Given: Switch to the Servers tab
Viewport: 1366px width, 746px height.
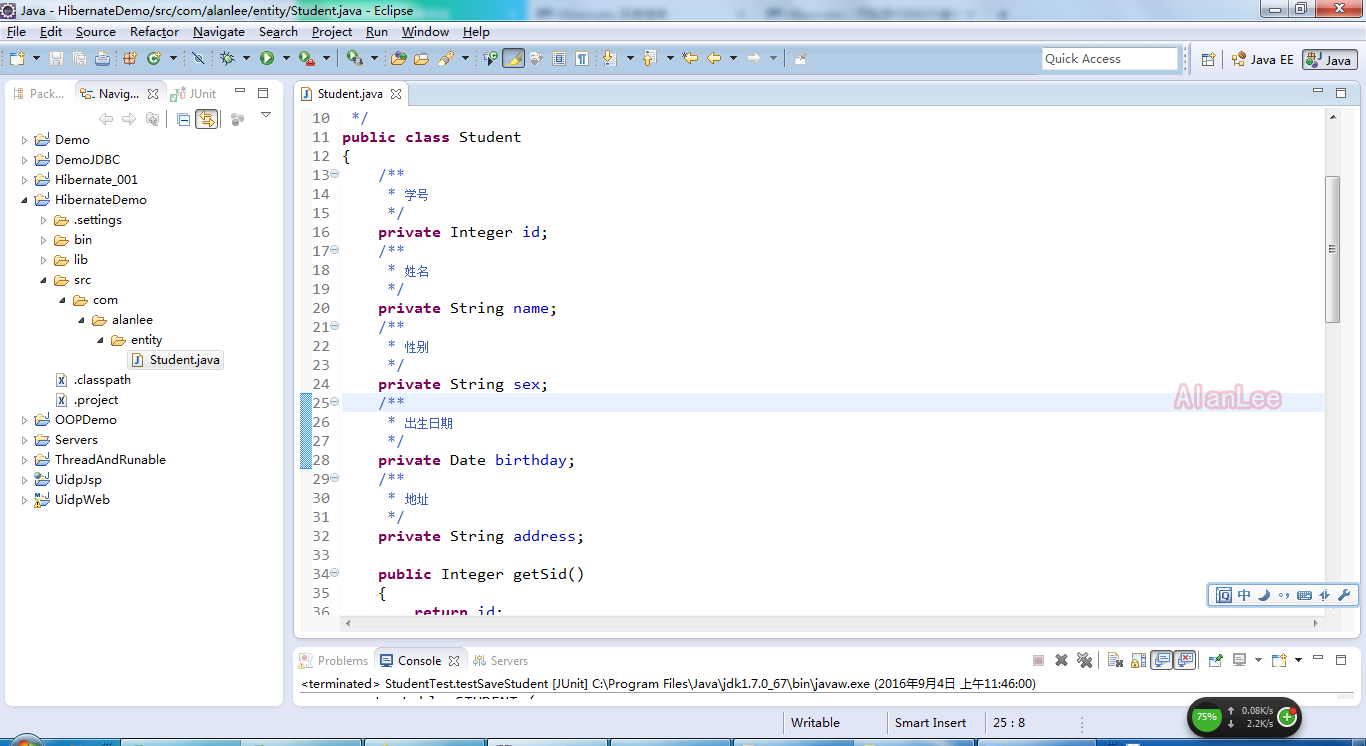Looking at the screenshot, I should (500, 661).
